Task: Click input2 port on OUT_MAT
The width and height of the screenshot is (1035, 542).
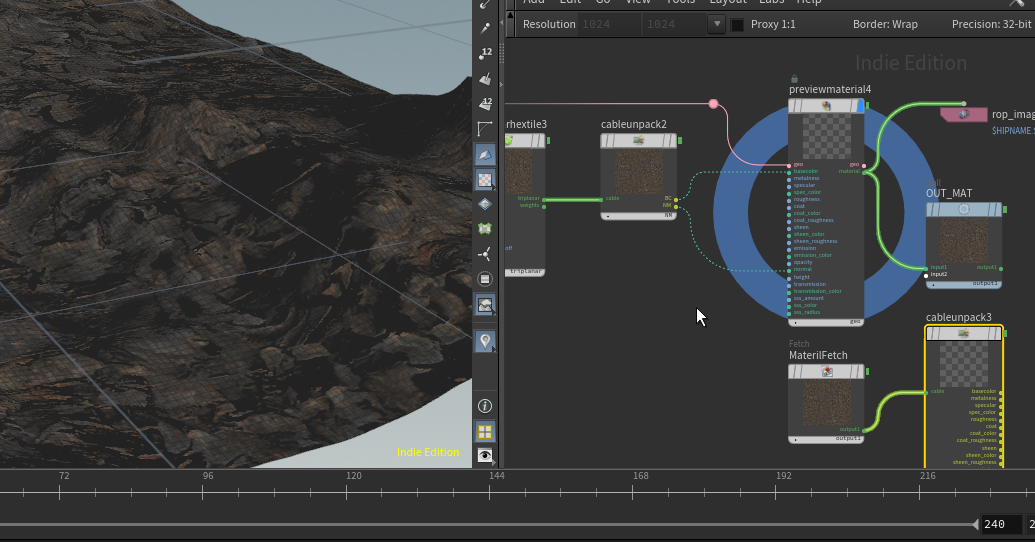Action: tap(927, 275)
